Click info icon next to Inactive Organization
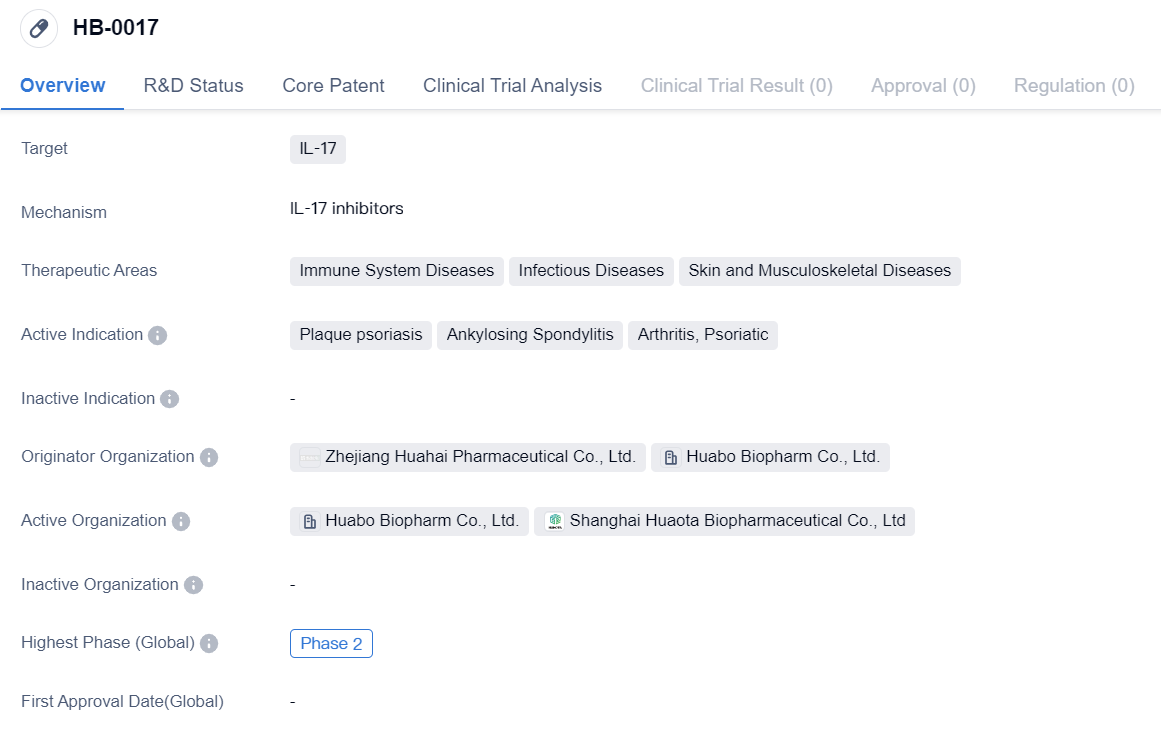 click(x=193, y=585)
